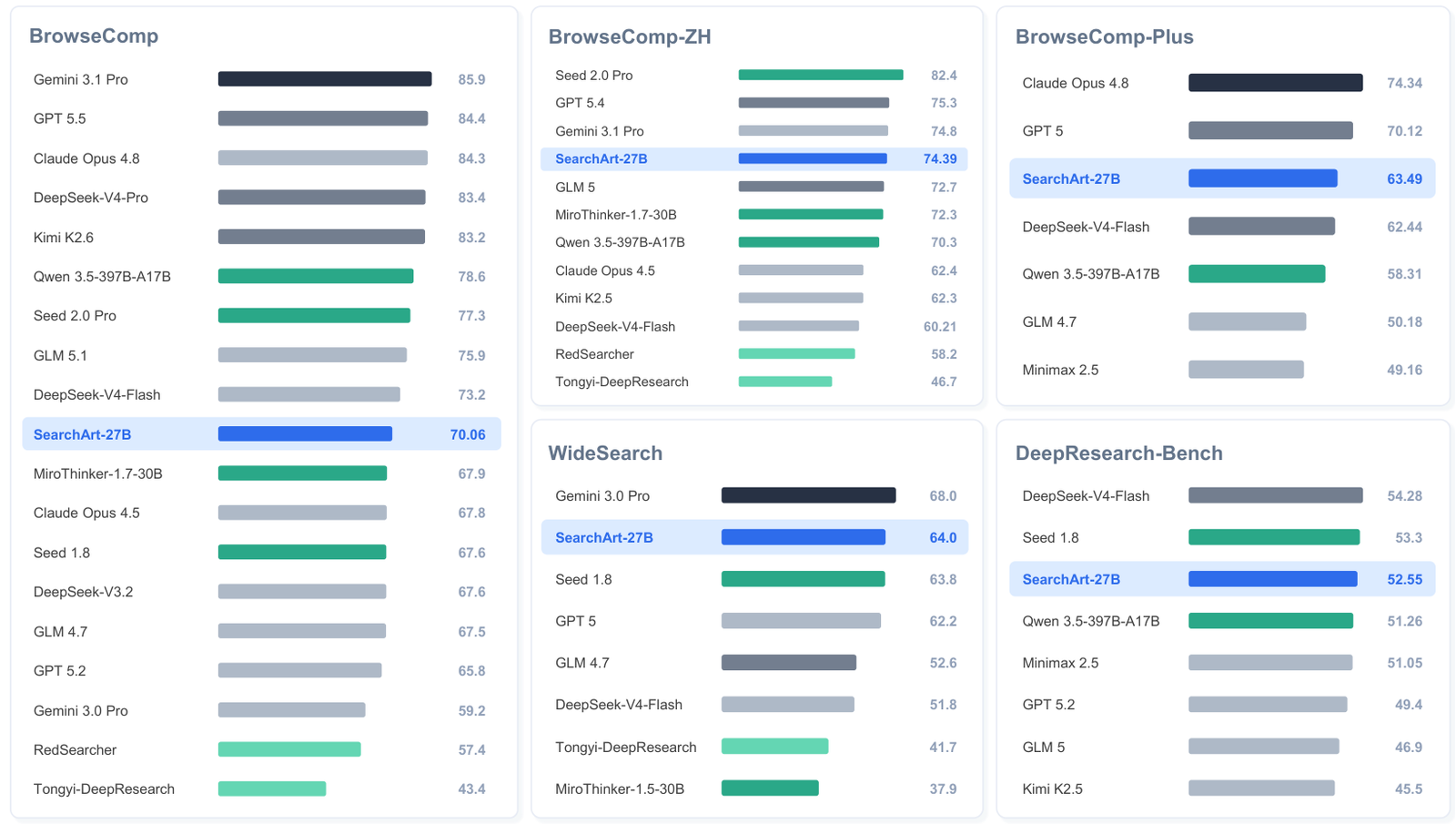Select "DeepSeek-V4-Flash" label in BrowseComp panel

[x=97, y=394]
